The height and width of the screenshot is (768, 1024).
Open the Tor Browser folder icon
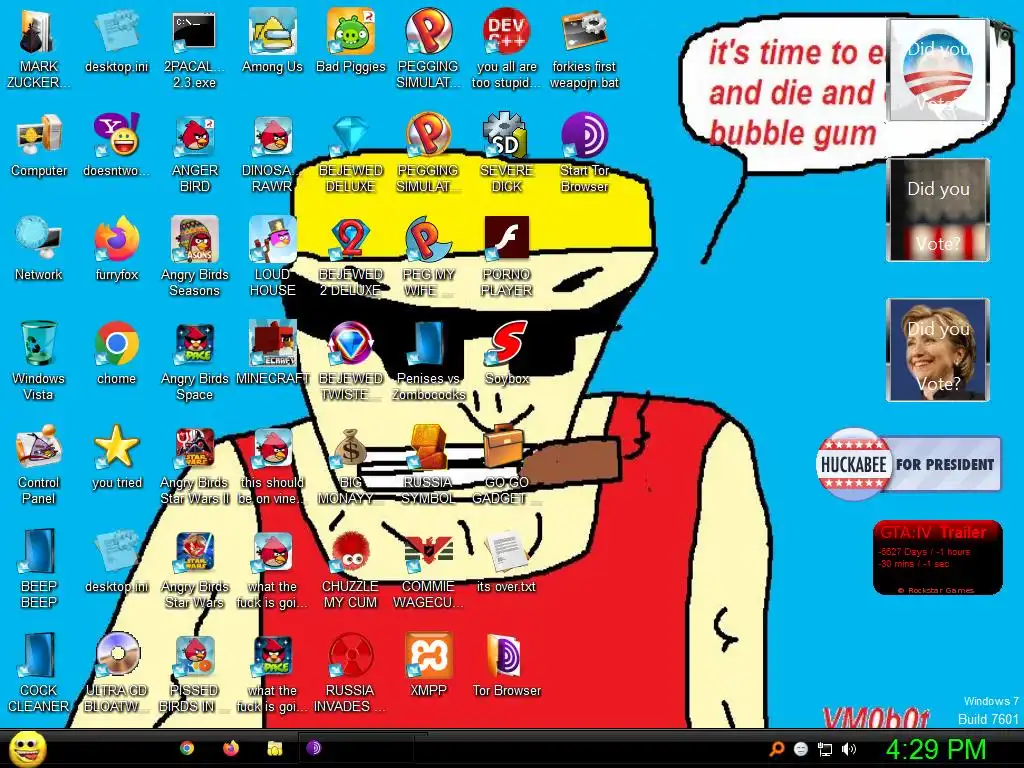click(507, 665)
